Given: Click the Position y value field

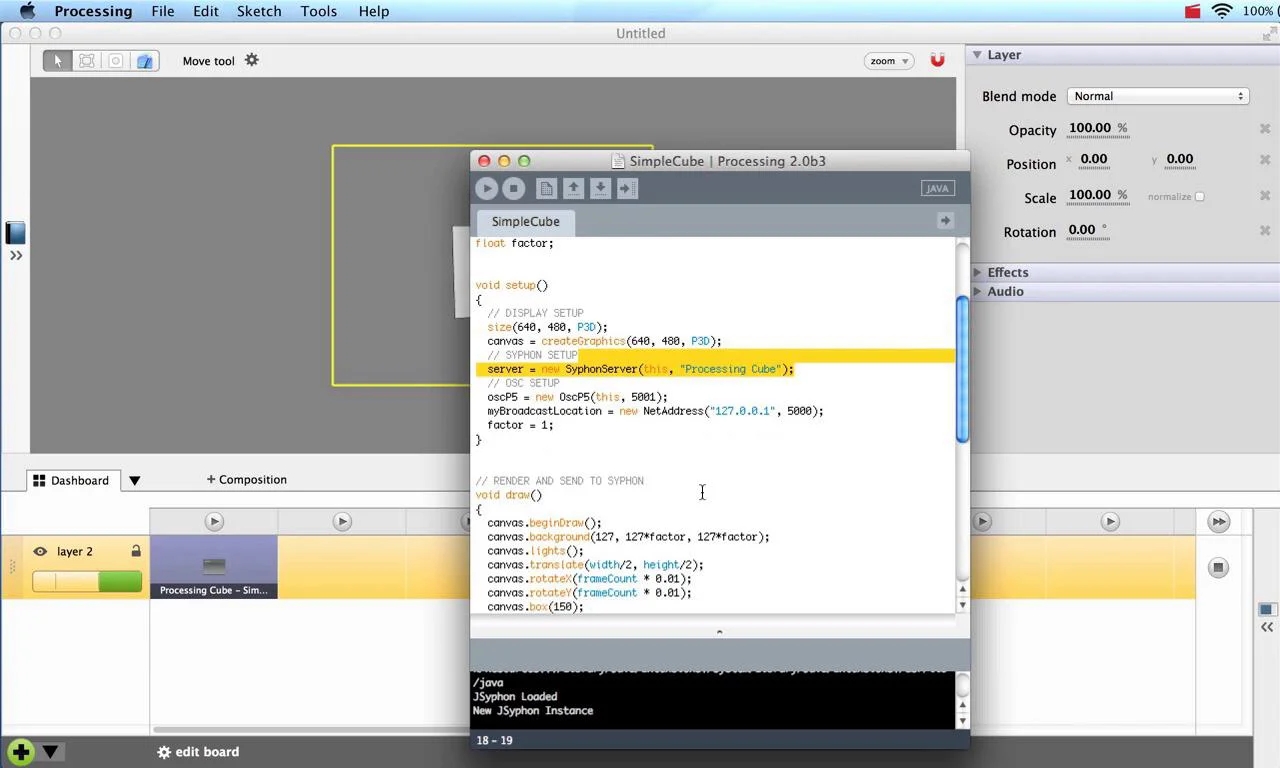Looking at the screenshot, I should point(1180,159).
